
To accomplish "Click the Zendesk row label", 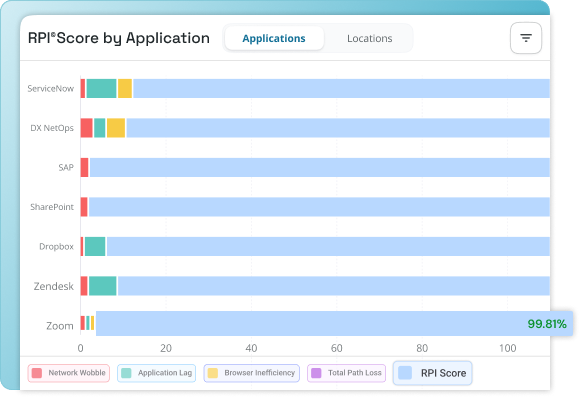I will 54,286.
